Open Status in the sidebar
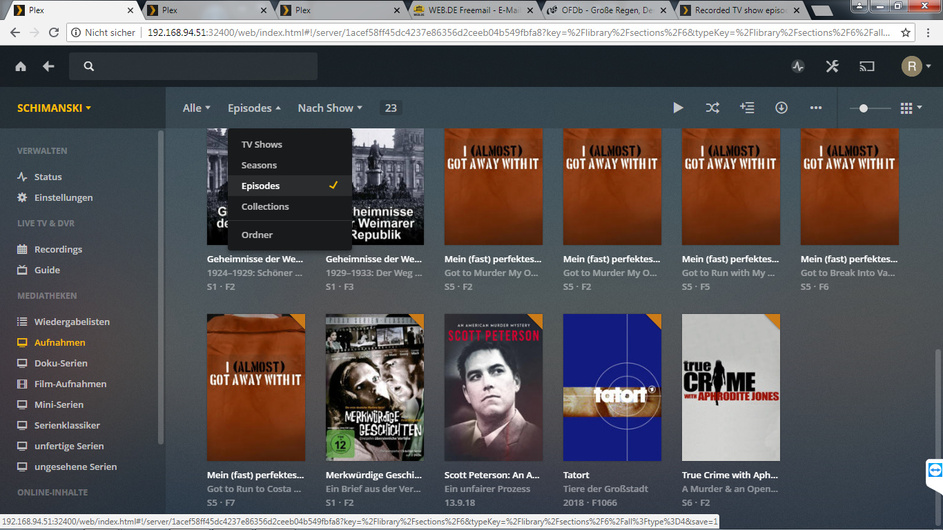The height and width of the screenshot is (530, 943). click(x=48, y=177)
